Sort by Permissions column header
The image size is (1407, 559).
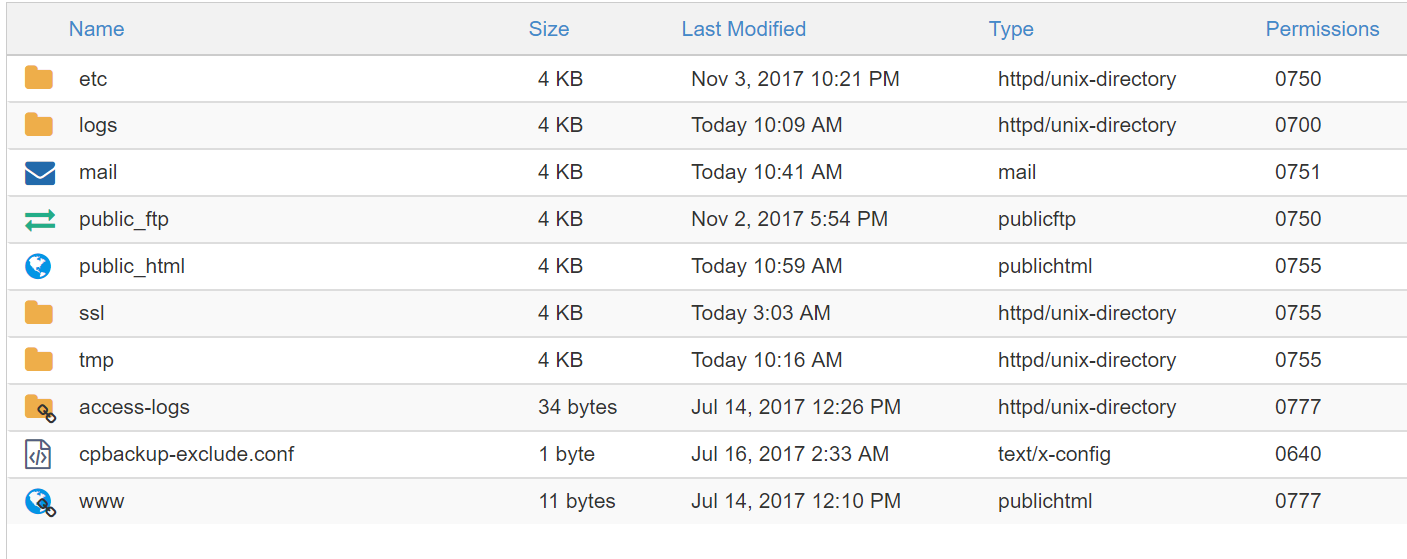pos(1322,29)
